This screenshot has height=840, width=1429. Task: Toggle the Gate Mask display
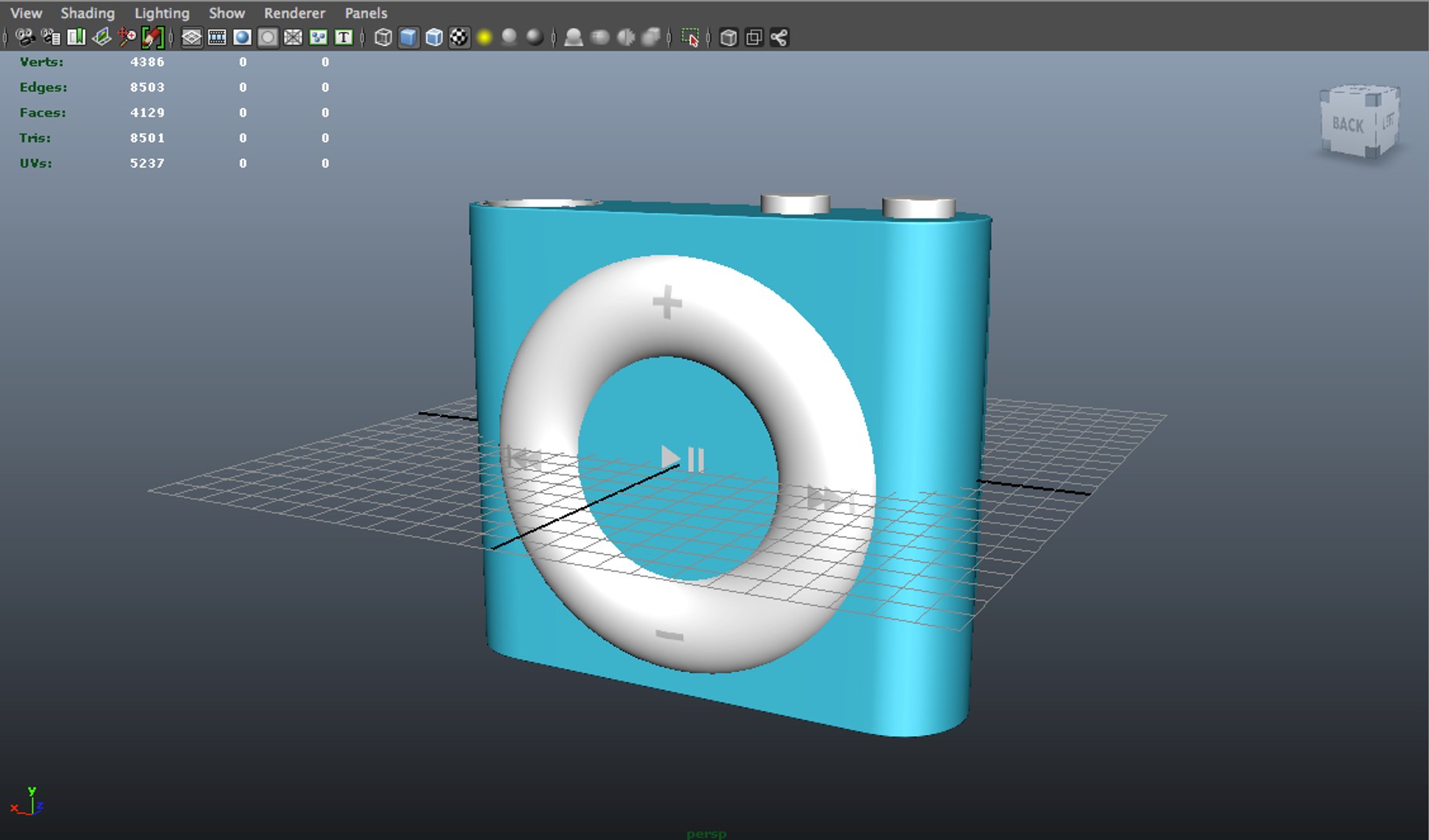click(x=268, y=37)
